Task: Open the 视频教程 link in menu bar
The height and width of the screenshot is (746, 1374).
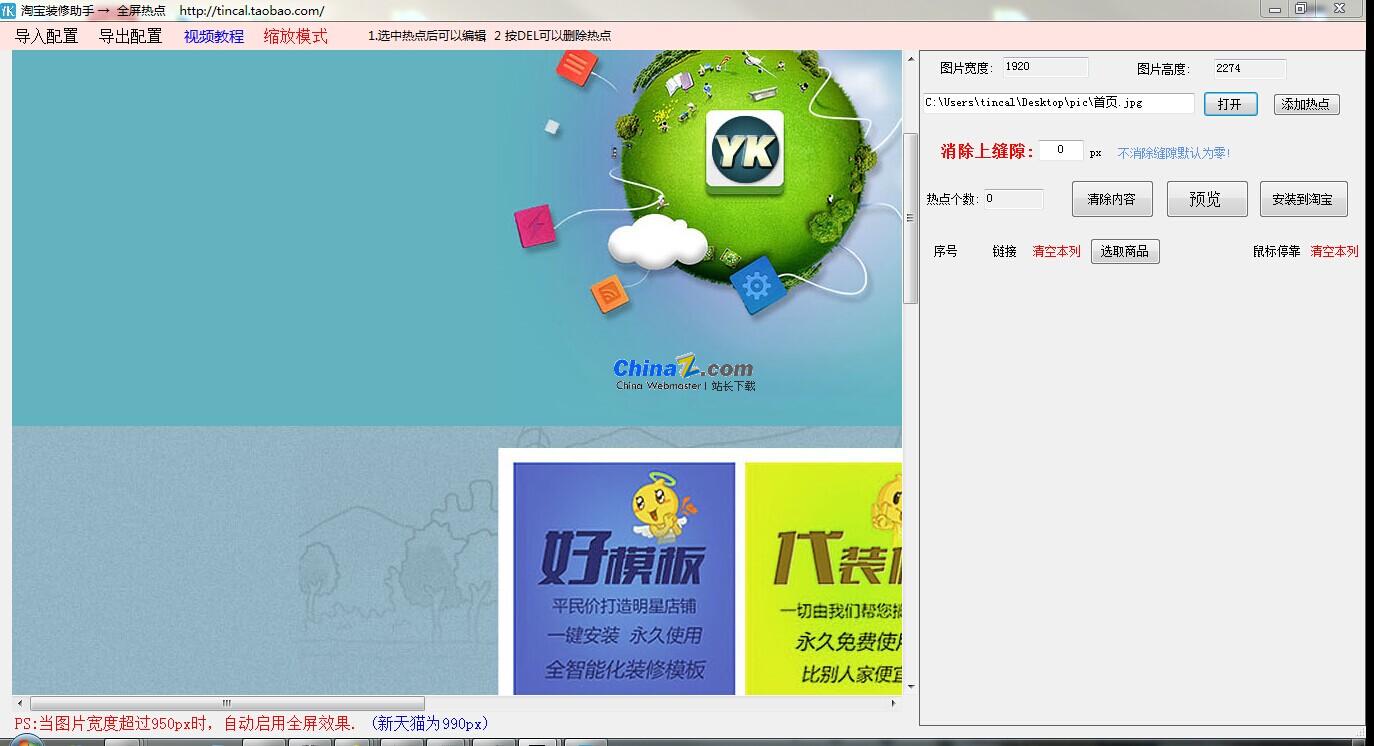Action: tap(214, 36)
